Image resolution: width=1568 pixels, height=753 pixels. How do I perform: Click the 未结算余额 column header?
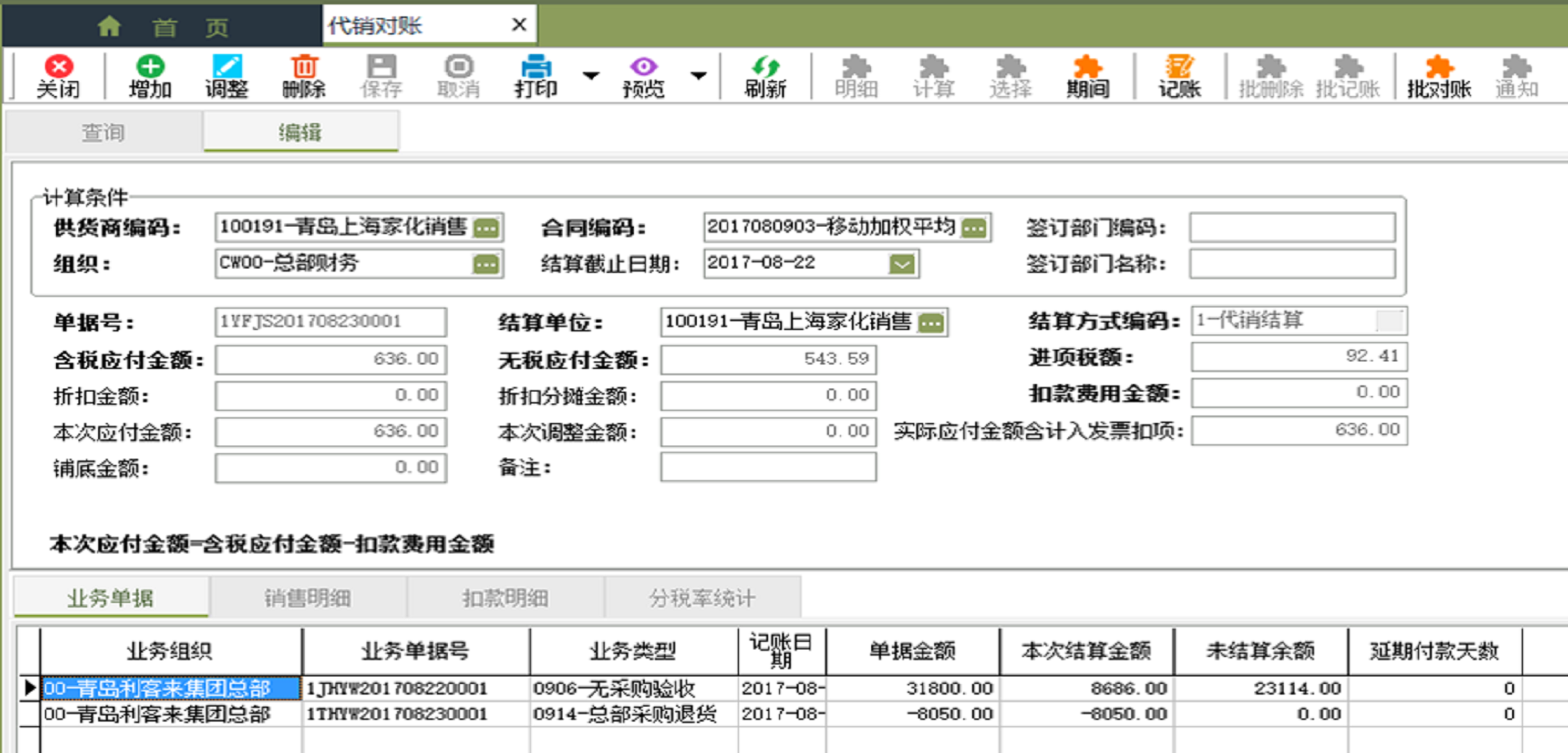tap(1261, 651)
